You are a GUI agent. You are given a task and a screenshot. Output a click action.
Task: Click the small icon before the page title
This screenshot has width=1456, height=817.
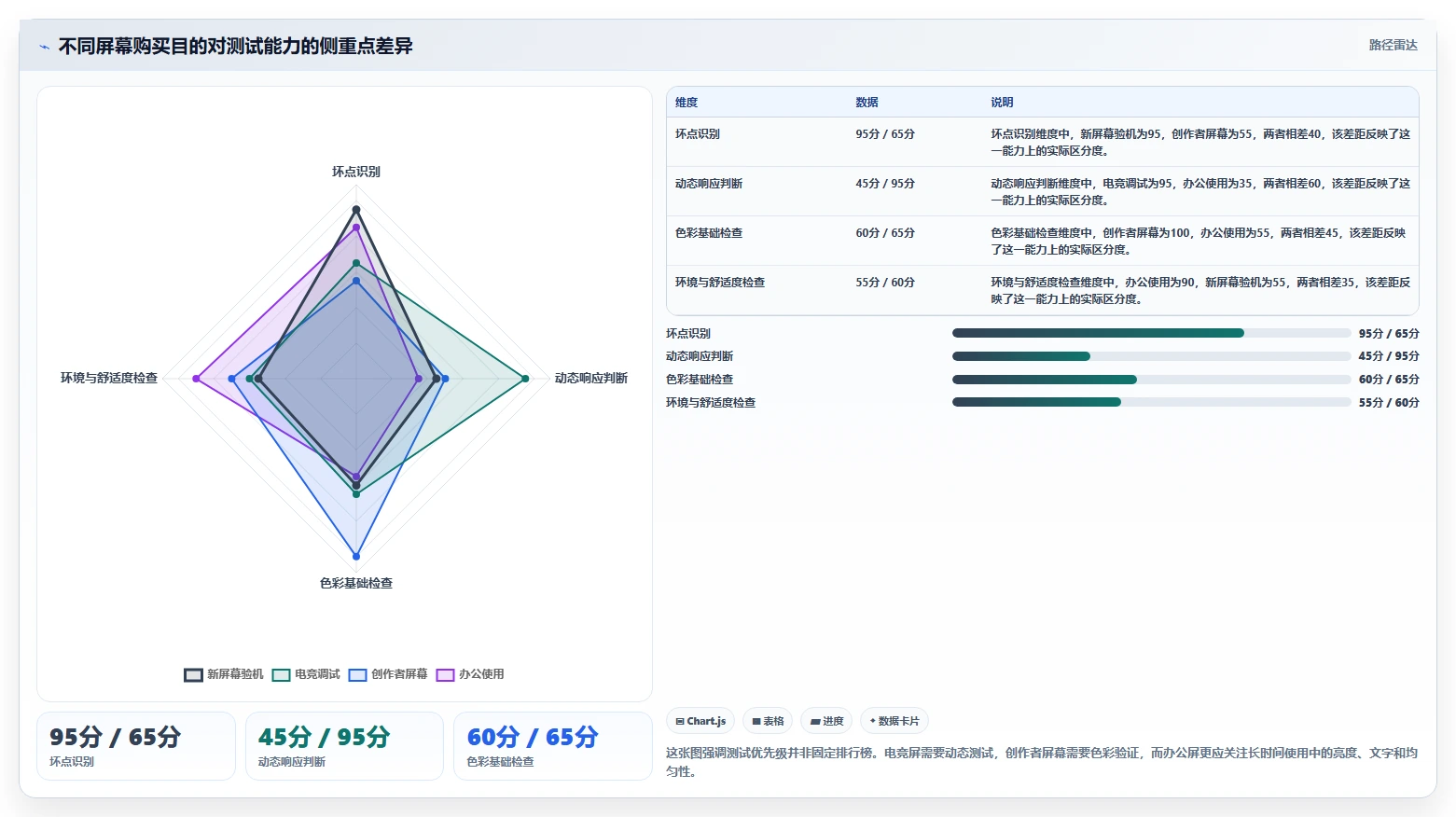[x=44, y=47]
